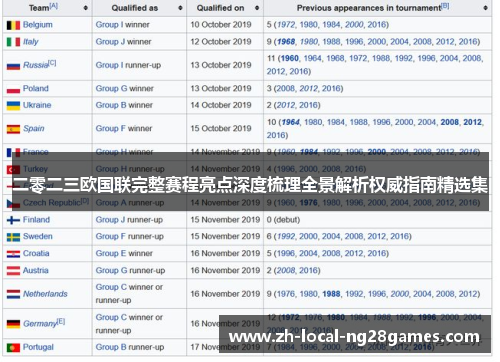The height and width of the screenshot is (362, 500).
Task: Click the Portugal flag icon
Action: click(x=13, y=348)
